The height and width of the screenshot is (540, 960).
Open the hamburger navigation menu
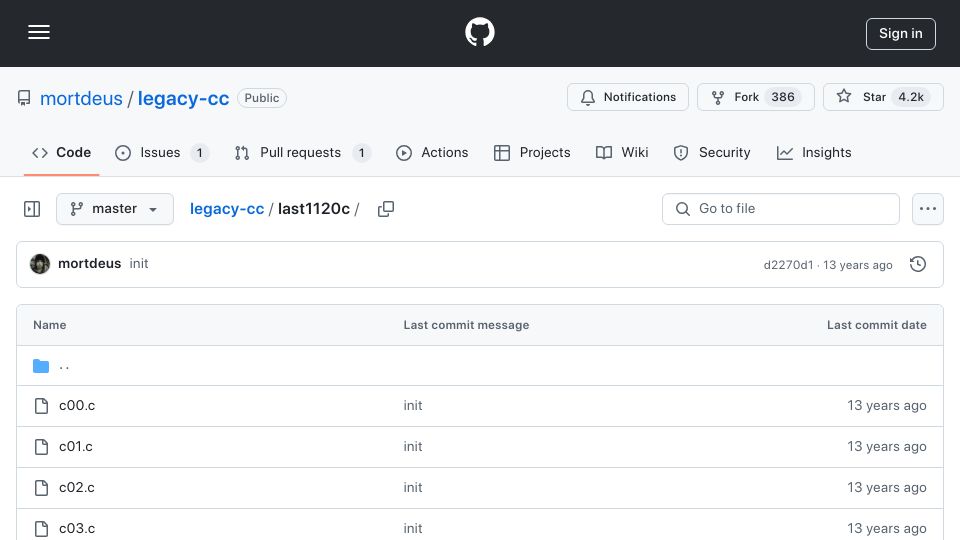pyautogui.click(x=39, y=32)
